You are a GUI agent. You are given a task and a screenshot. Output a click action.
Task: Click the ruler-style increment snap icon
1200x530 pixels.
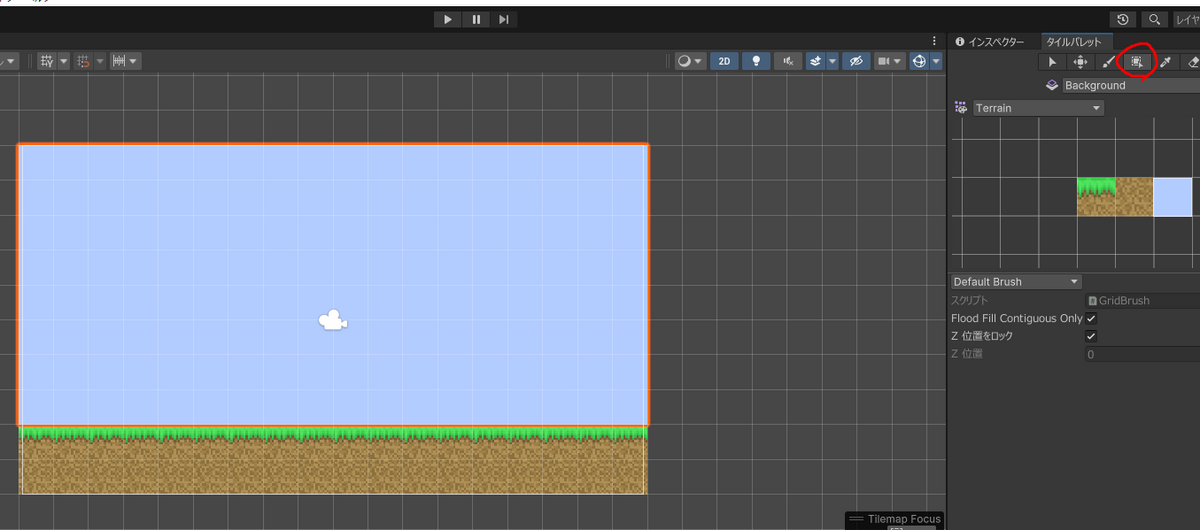pos(119,61)
